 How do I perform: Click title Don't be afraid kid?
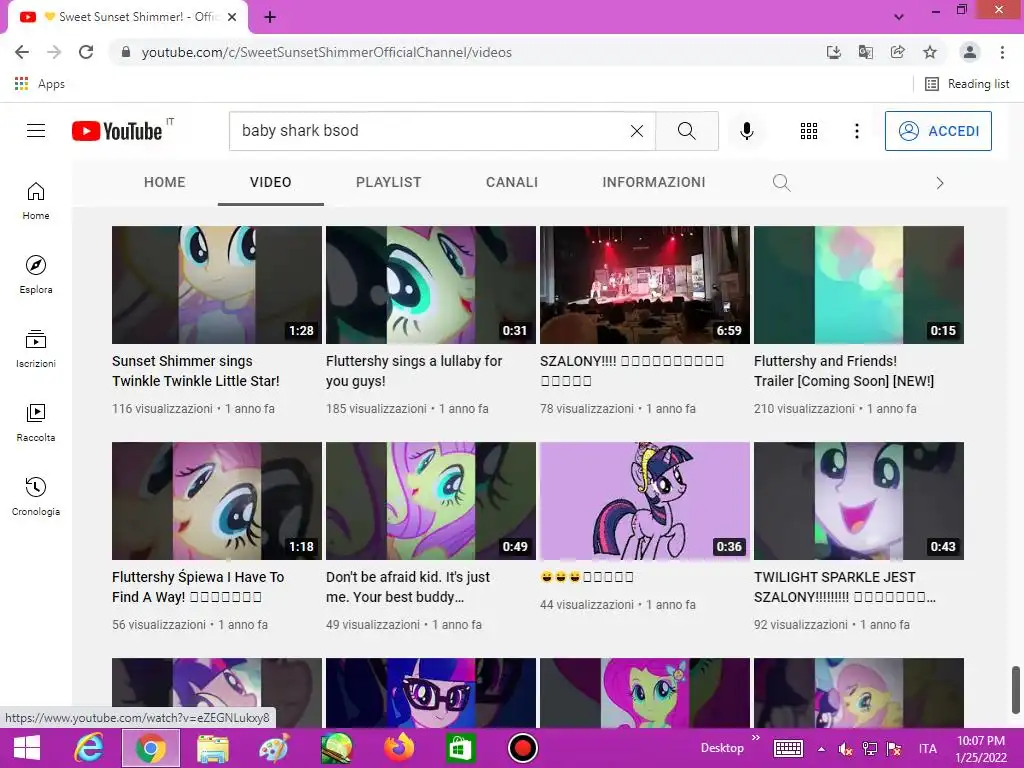pyautogui.click(x=408, y=587)
